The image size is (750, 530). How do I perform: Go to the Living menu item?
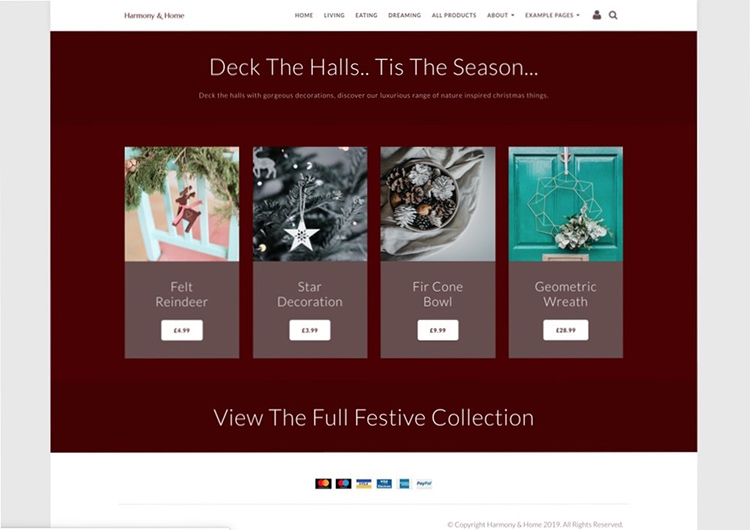tap(334, 15)
